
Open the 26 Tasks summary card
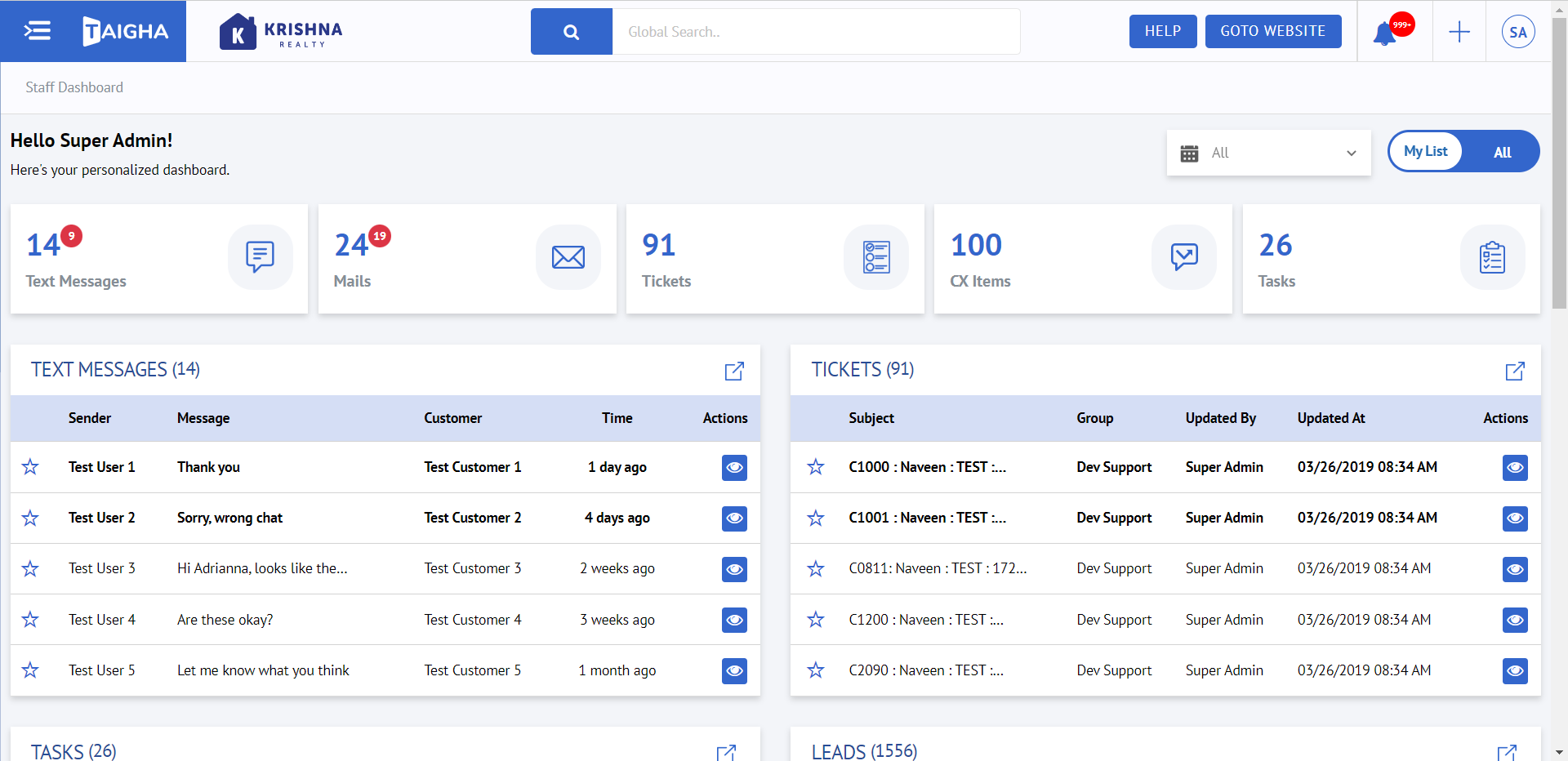click(x=1392, y=259)
